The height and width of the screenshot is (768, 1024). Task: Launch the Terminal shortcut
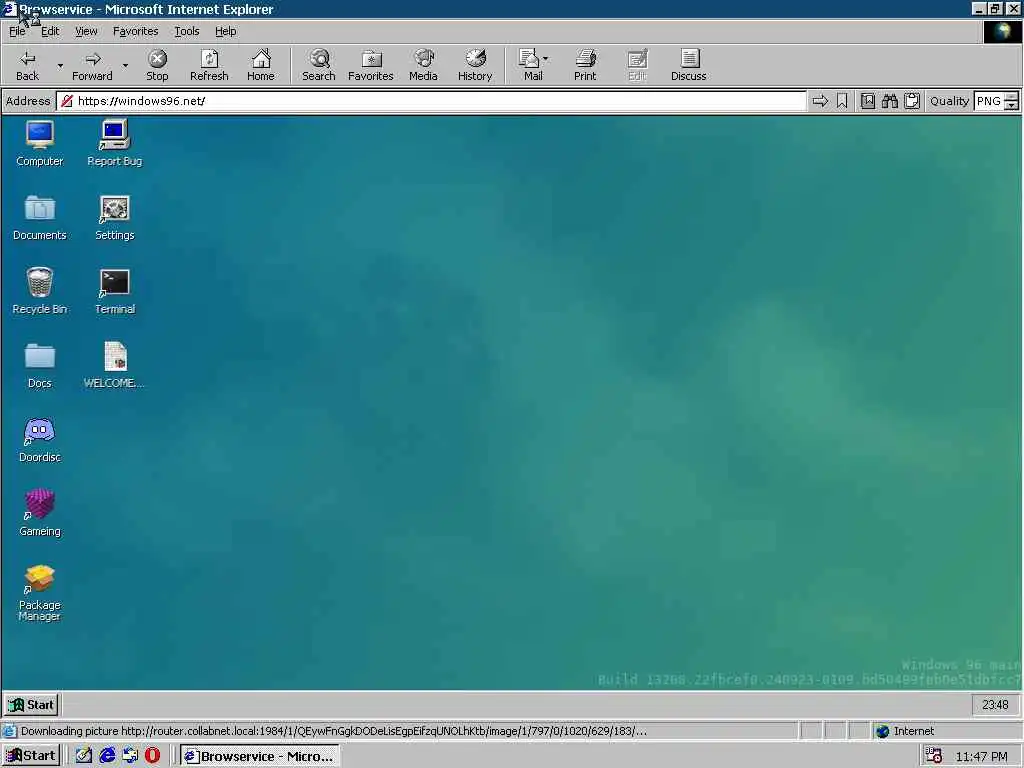coord(114,291)
